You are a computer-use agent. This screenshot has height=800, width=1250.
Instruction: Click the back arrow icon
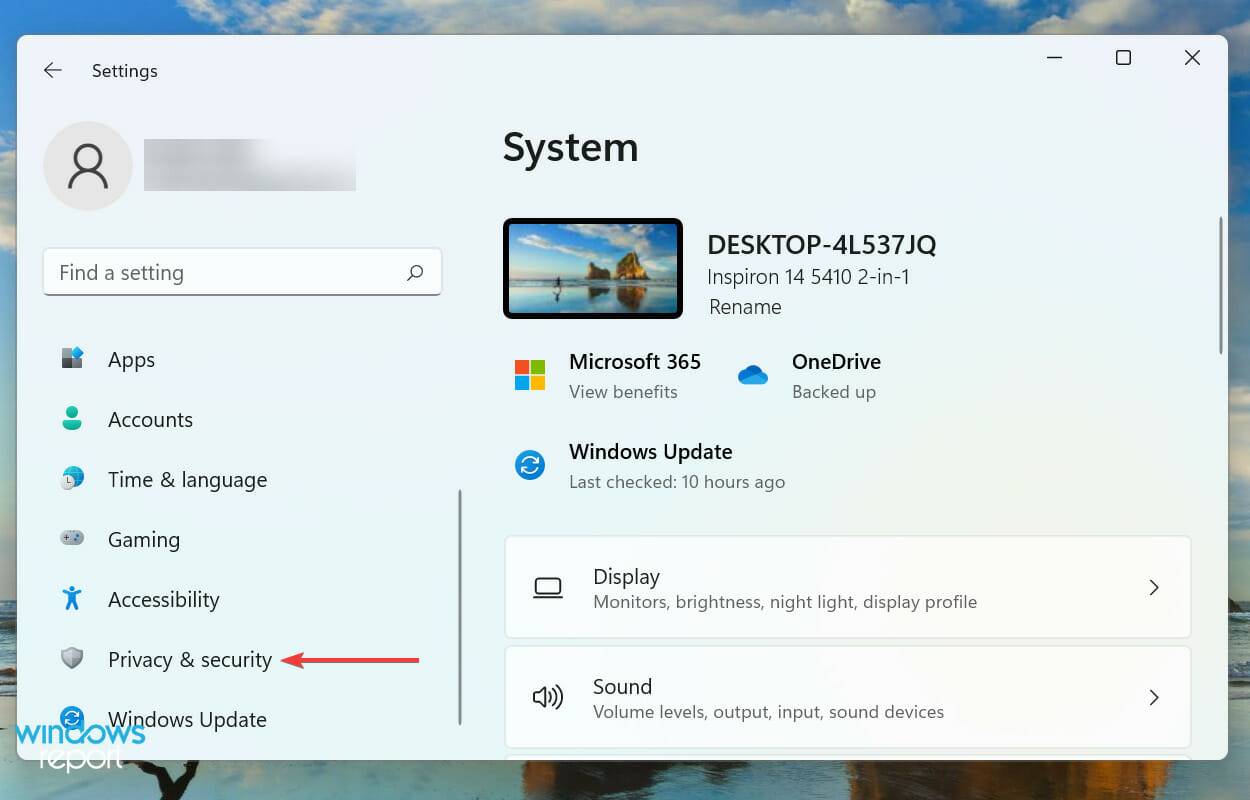tap(52, 70)
